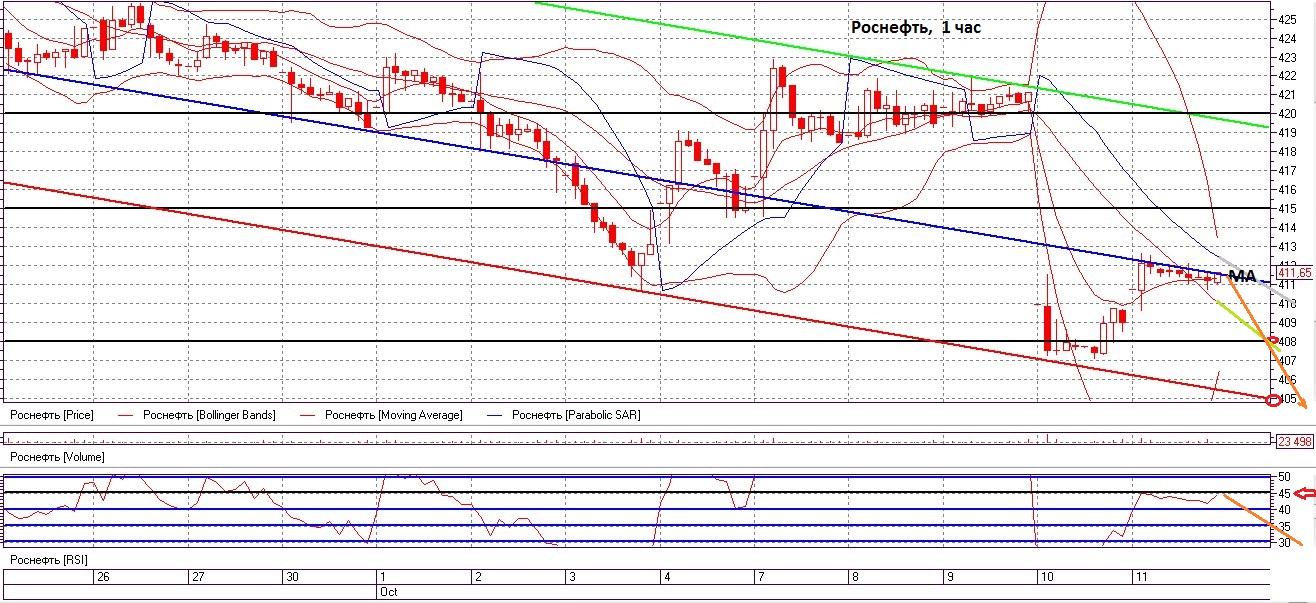Click the 'MA' annotation label on chart
This screenshot has width=1316, height=603.
1241,275
